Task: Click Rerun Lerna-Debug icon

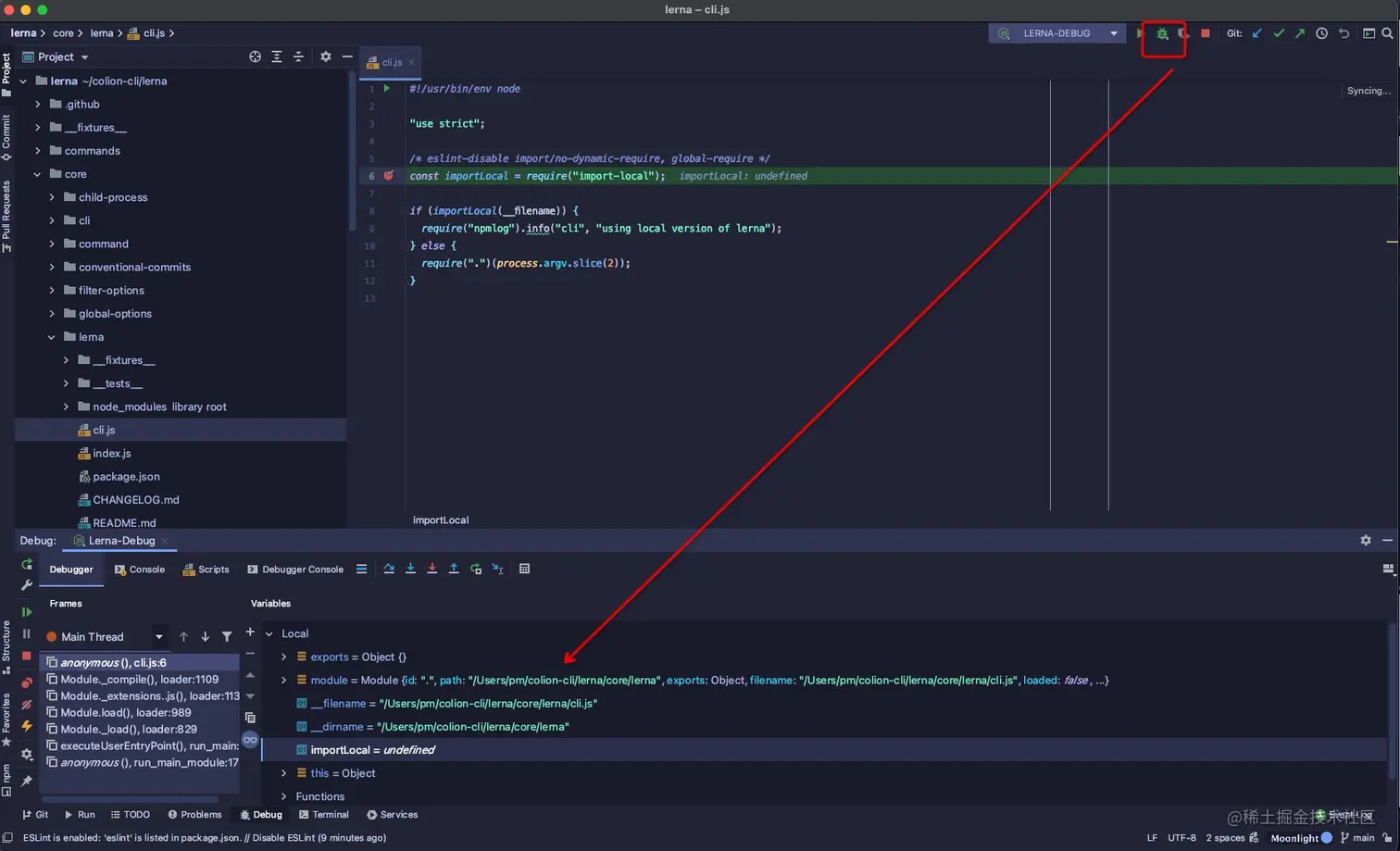Action: [x=27, y=564]
